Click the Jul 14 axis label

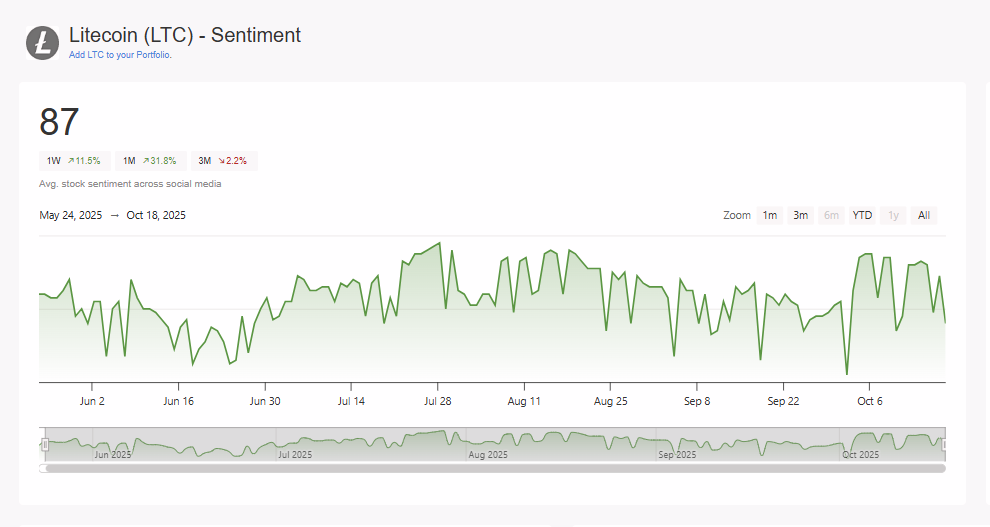pyautogui.click(x=351, y=401)
